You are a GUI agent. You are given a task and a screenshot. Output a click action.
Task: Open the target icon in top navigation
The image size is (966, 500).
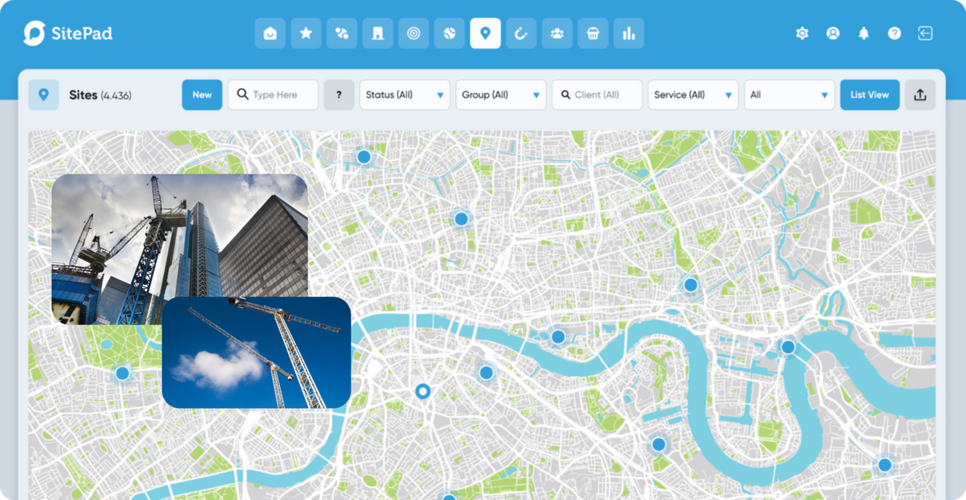click(x=413, y=33)
